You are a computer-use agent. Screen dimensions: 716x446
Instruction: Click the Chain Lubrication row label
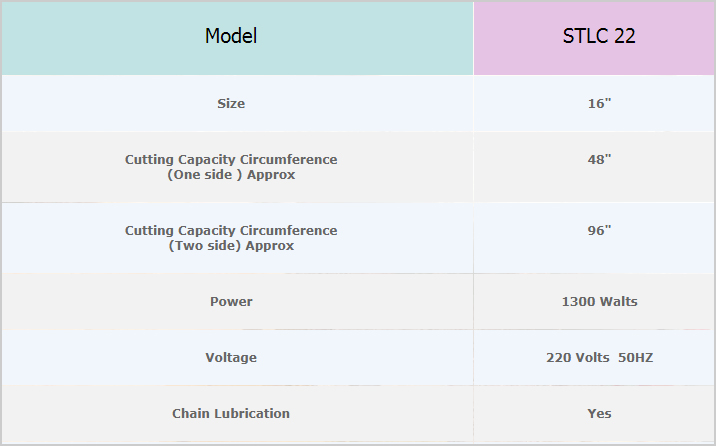(x=231, y=413)
